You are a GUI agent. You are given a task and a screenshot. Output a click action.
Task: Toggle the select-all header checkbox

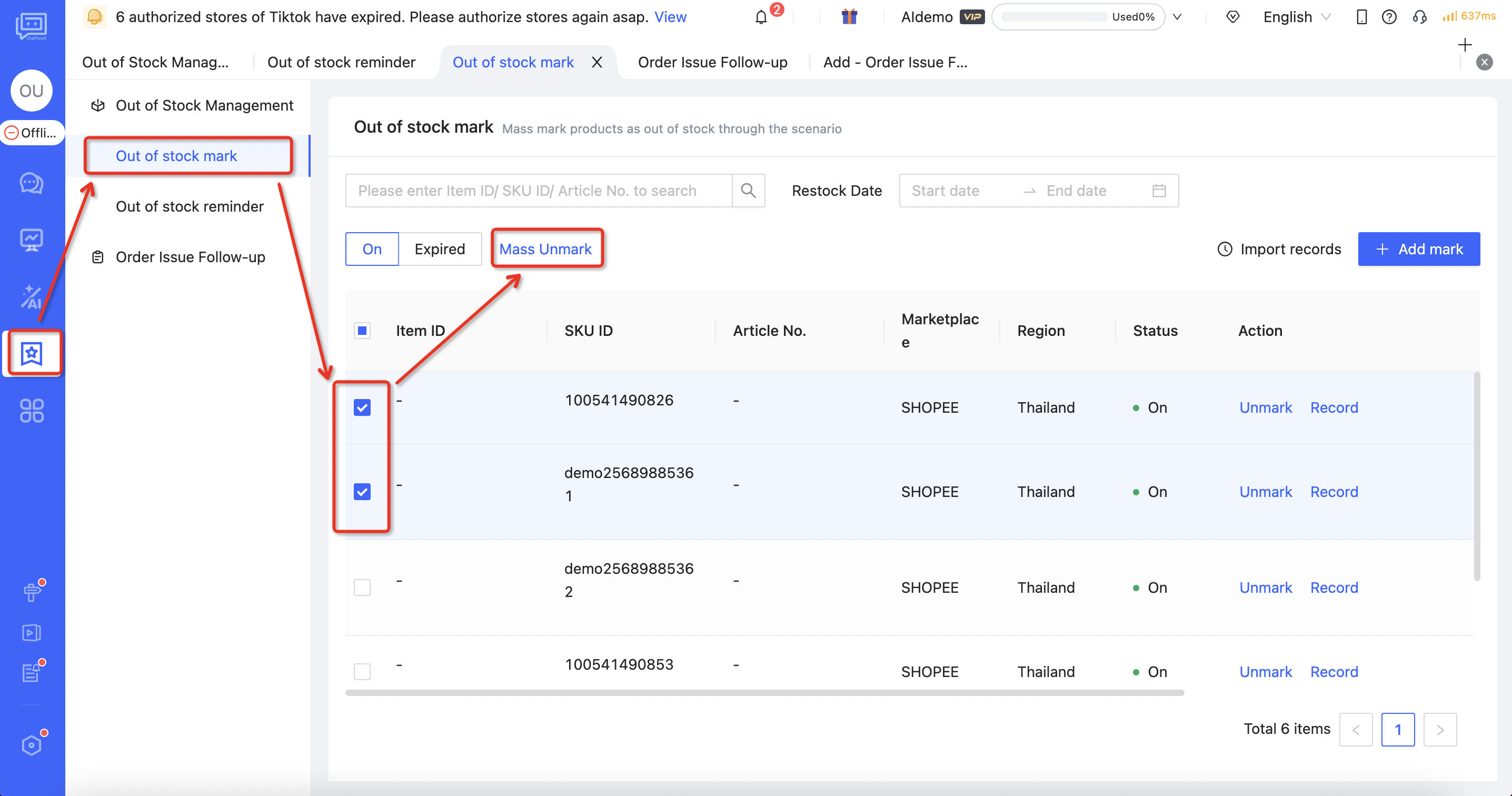point(362,331)
